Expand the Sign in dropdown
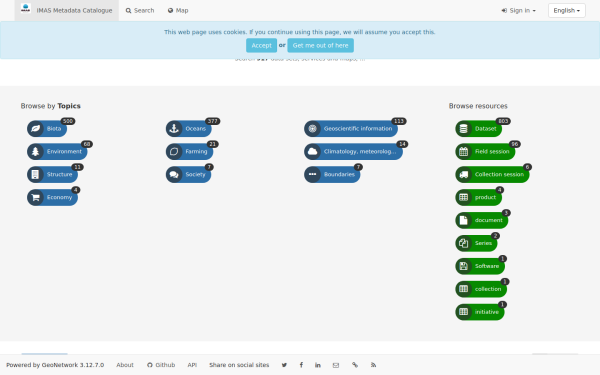Viewport: 600px width, 375px height. pos(518,10)
